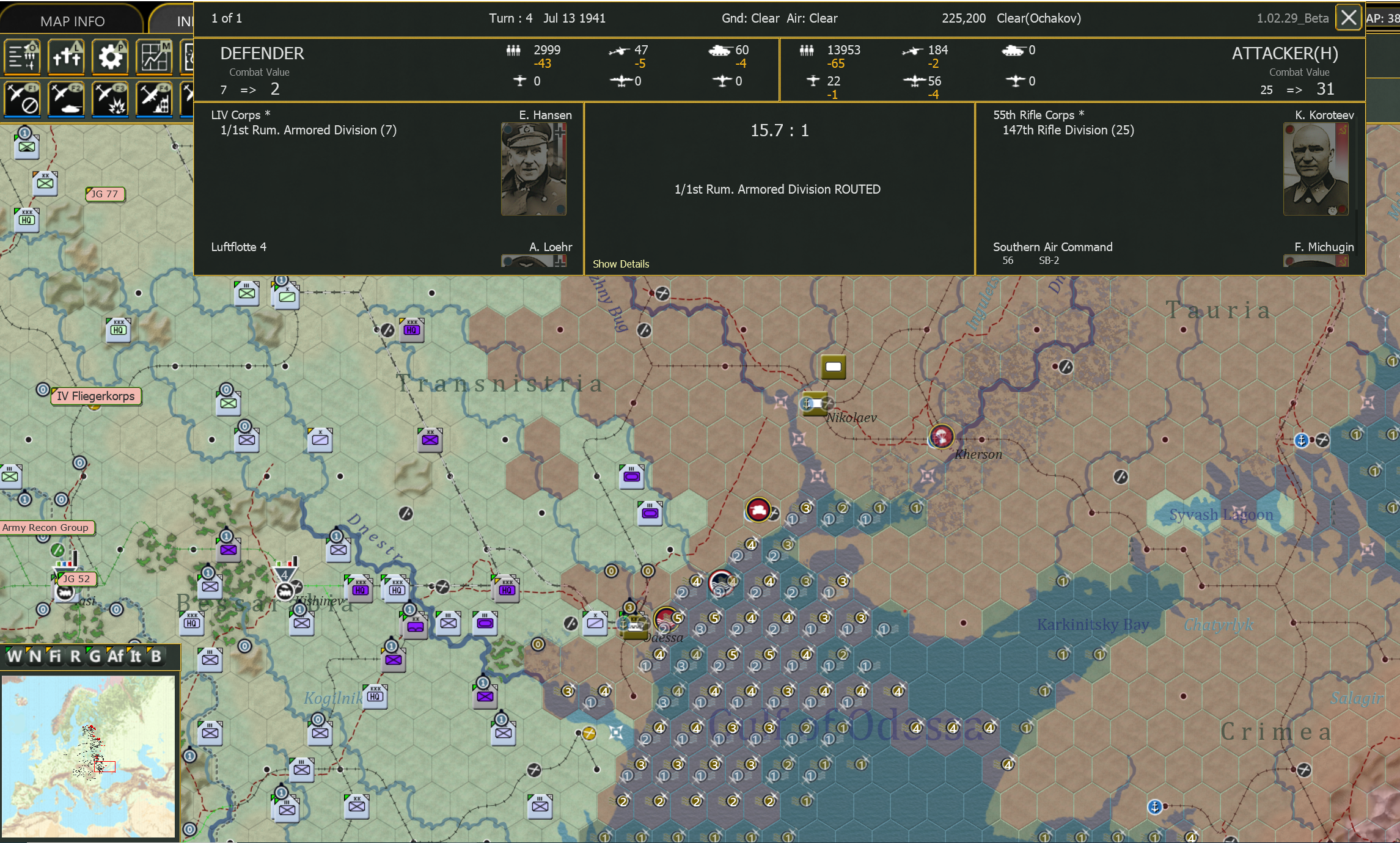Toggle the W nation filter
1400x843 pixels.
tap(14, 656)
